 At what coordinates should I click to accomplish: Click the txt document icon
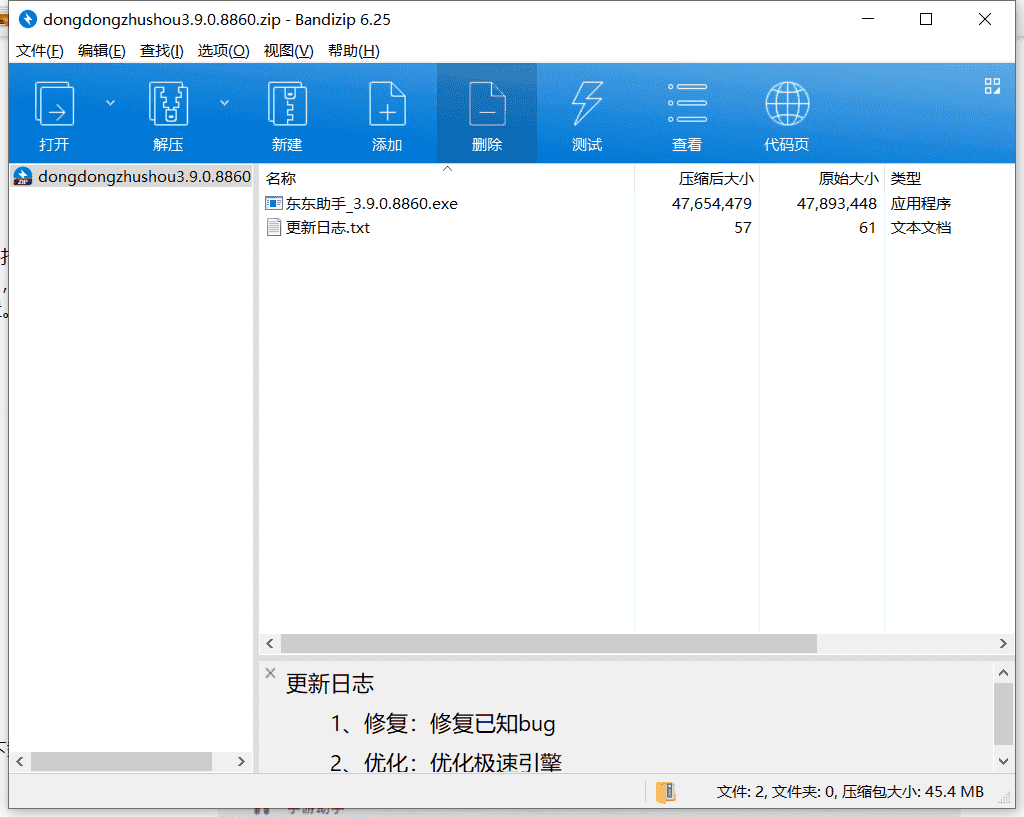pos(274,227)
